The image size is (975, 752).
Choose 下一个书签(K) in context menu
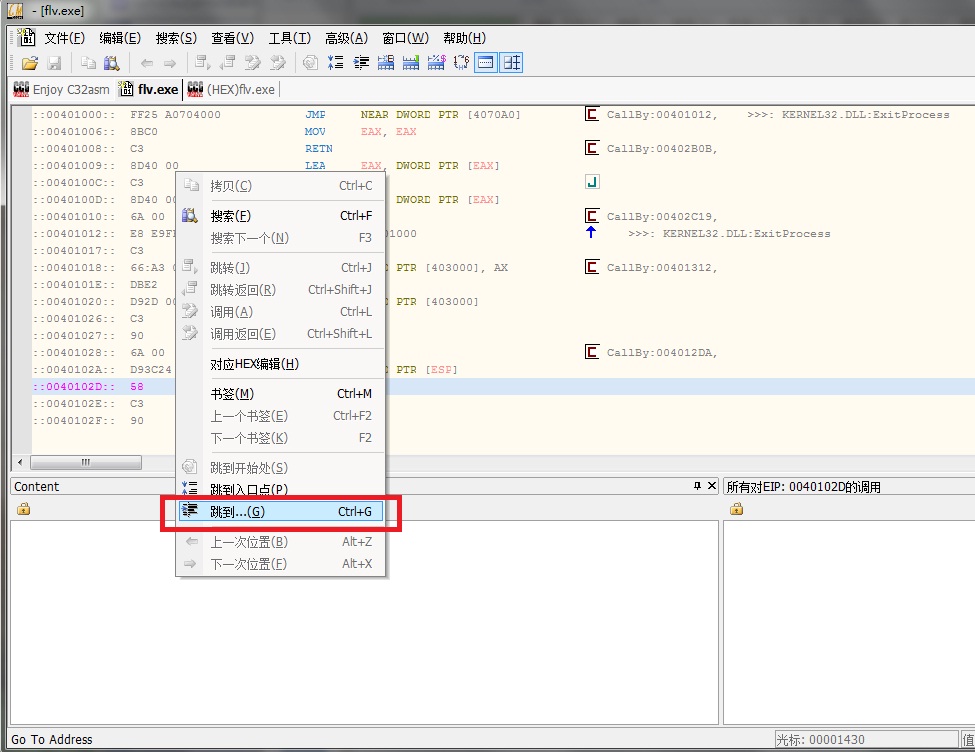pyautogui.click(x=282, y=438)
